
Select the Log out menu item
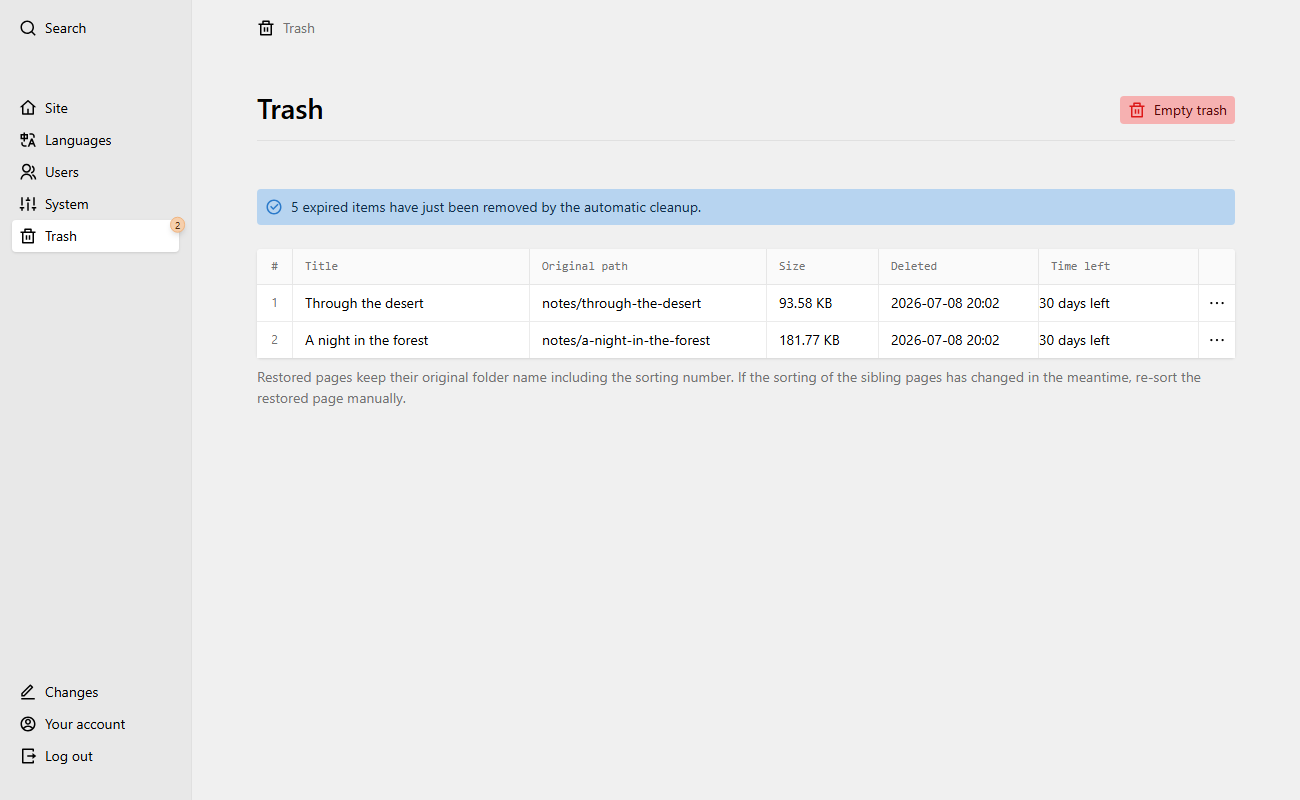pos(96,756)
